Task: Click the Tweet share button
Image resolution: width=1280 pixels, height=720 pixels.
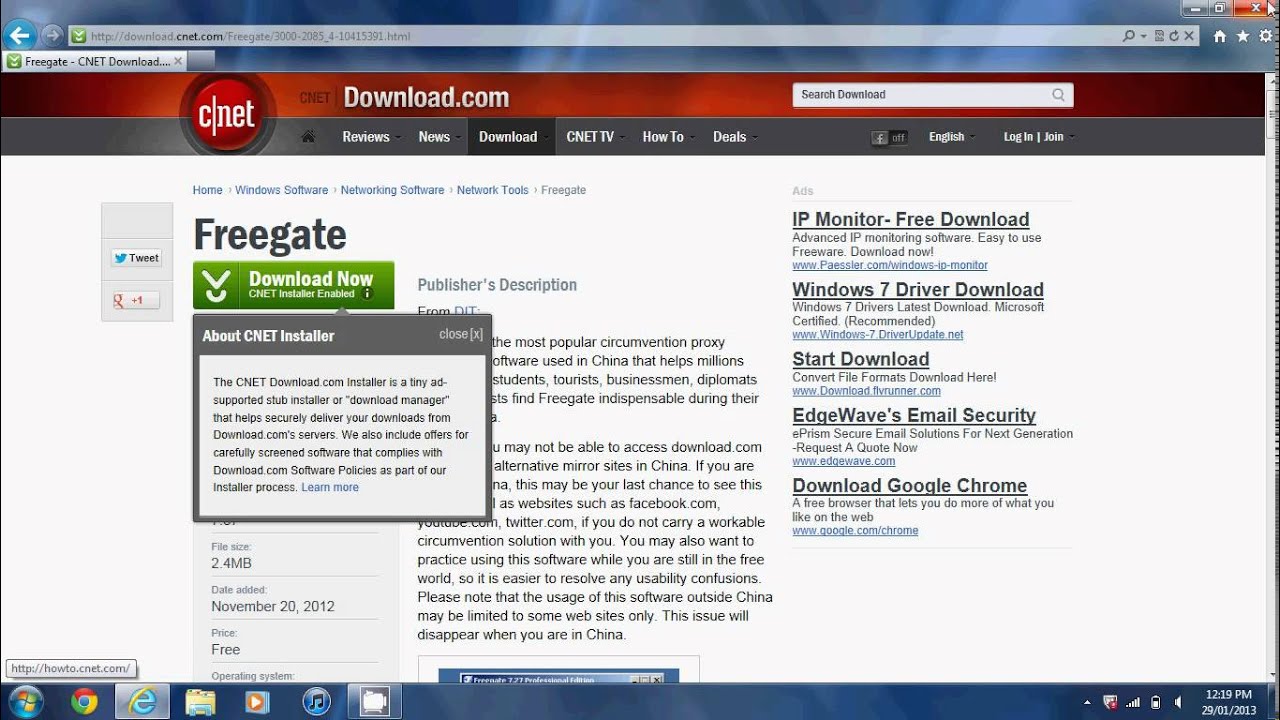Action: pos(136,258)
